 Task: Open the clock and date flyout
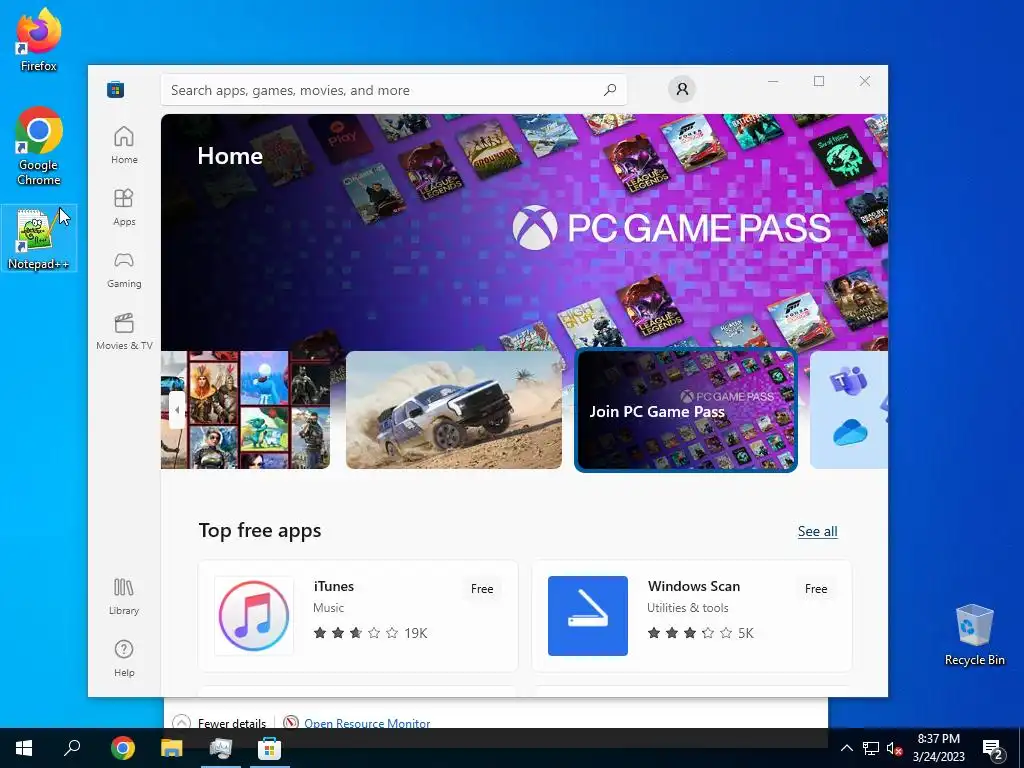point(938,748)
